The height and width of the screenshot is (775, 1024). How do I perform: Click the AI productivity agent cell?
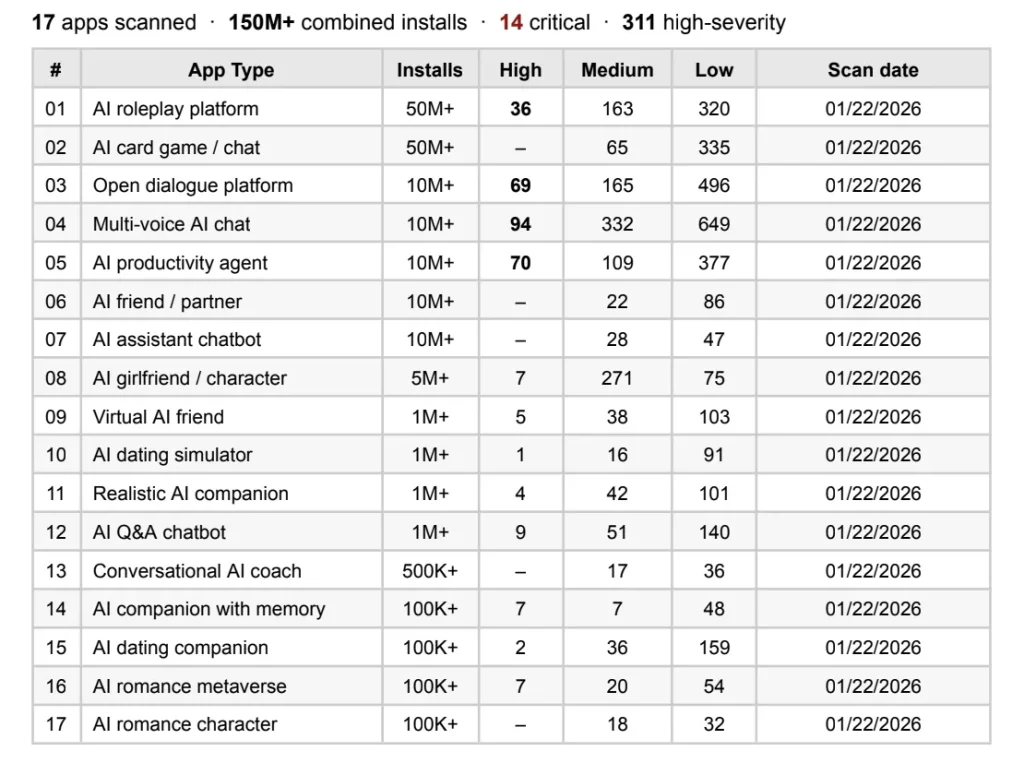tap(181, 263)
